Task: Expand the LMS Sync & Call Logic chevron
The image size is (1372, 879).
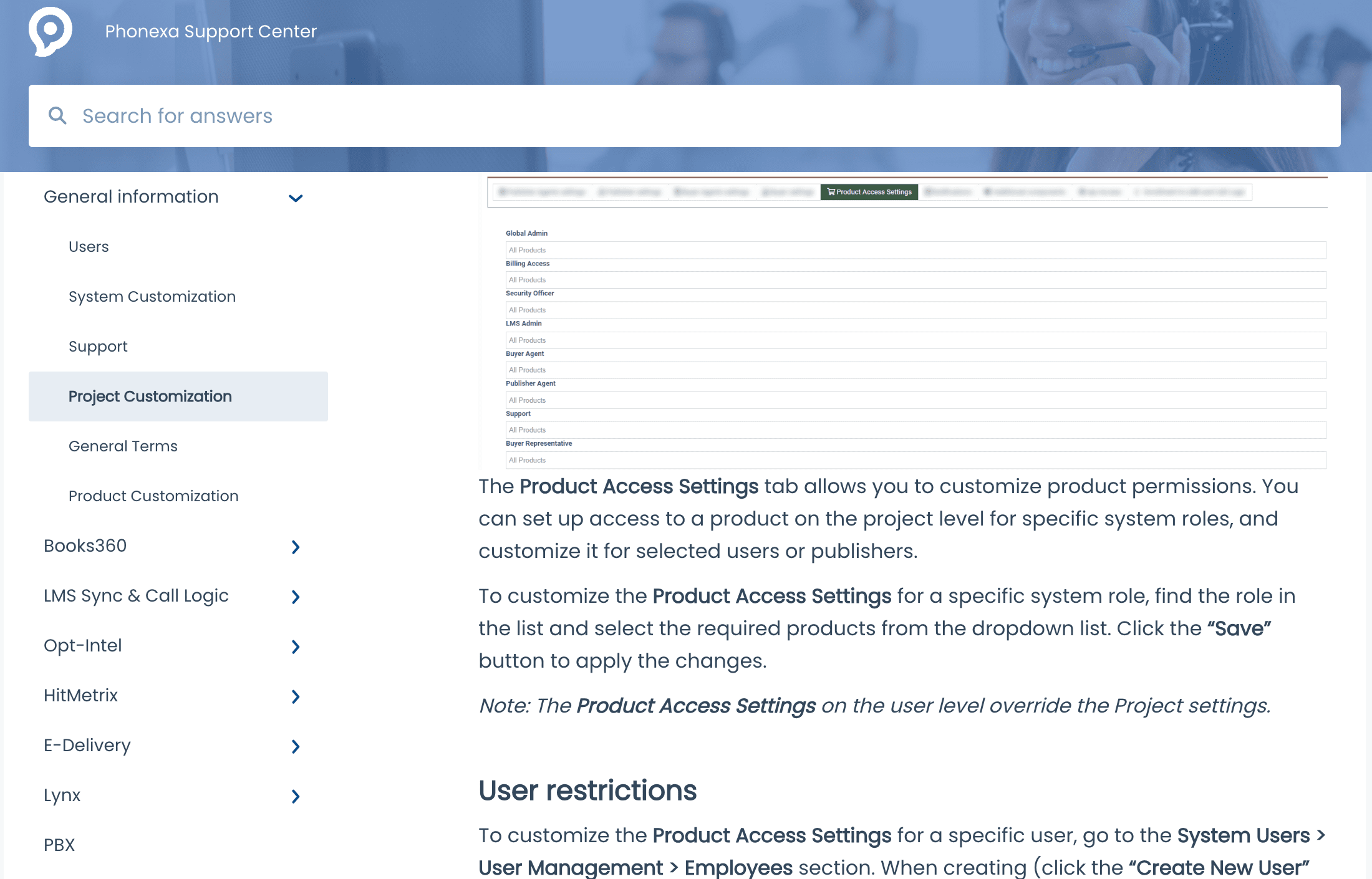Action: [x=296, y=597]
